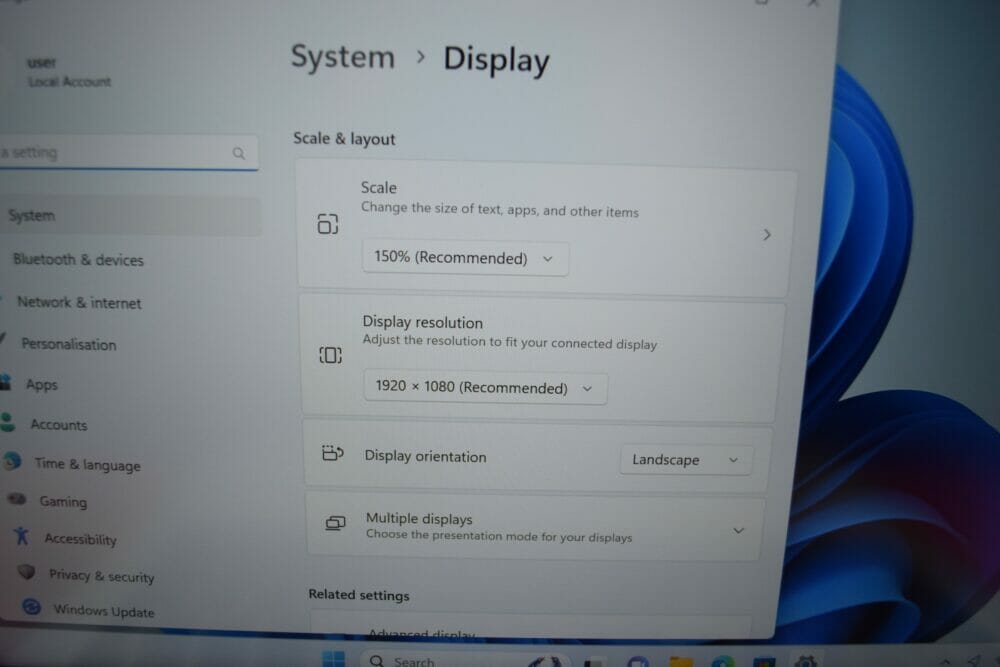Click the Scale setting icon
Image resolution: width=1000 pixels, height=667 pixels.
(328, 224)
